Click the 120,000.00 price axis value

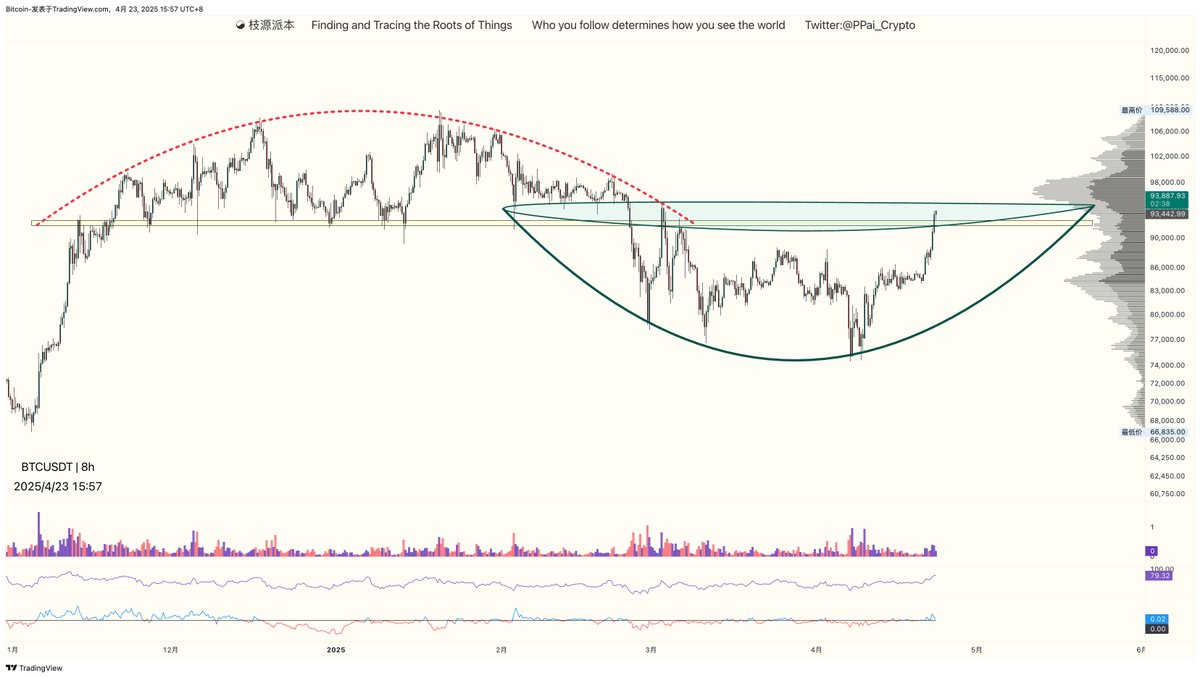pyautogui.click(x=1168, y=50)
